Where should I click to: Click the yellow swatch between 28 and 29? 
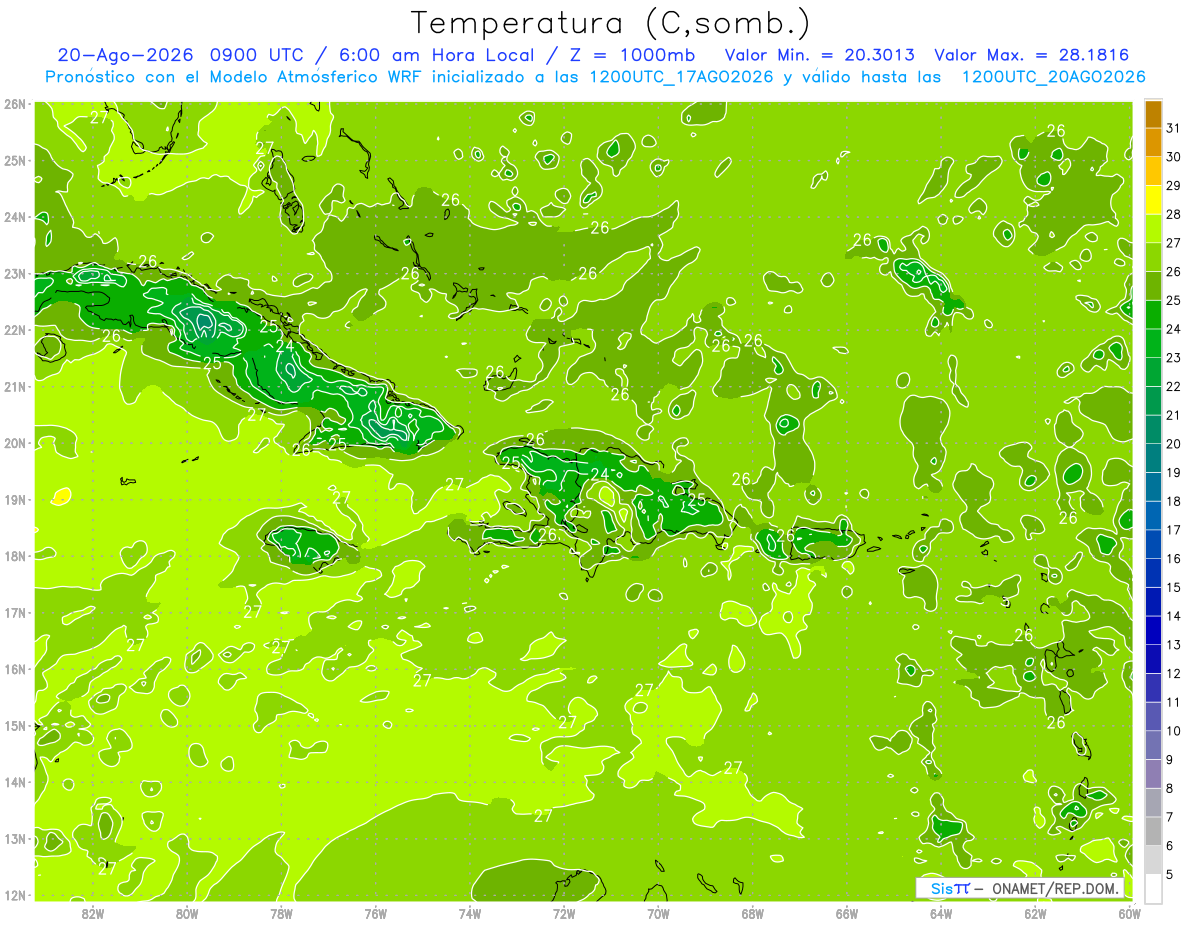tap(1154, 200)
